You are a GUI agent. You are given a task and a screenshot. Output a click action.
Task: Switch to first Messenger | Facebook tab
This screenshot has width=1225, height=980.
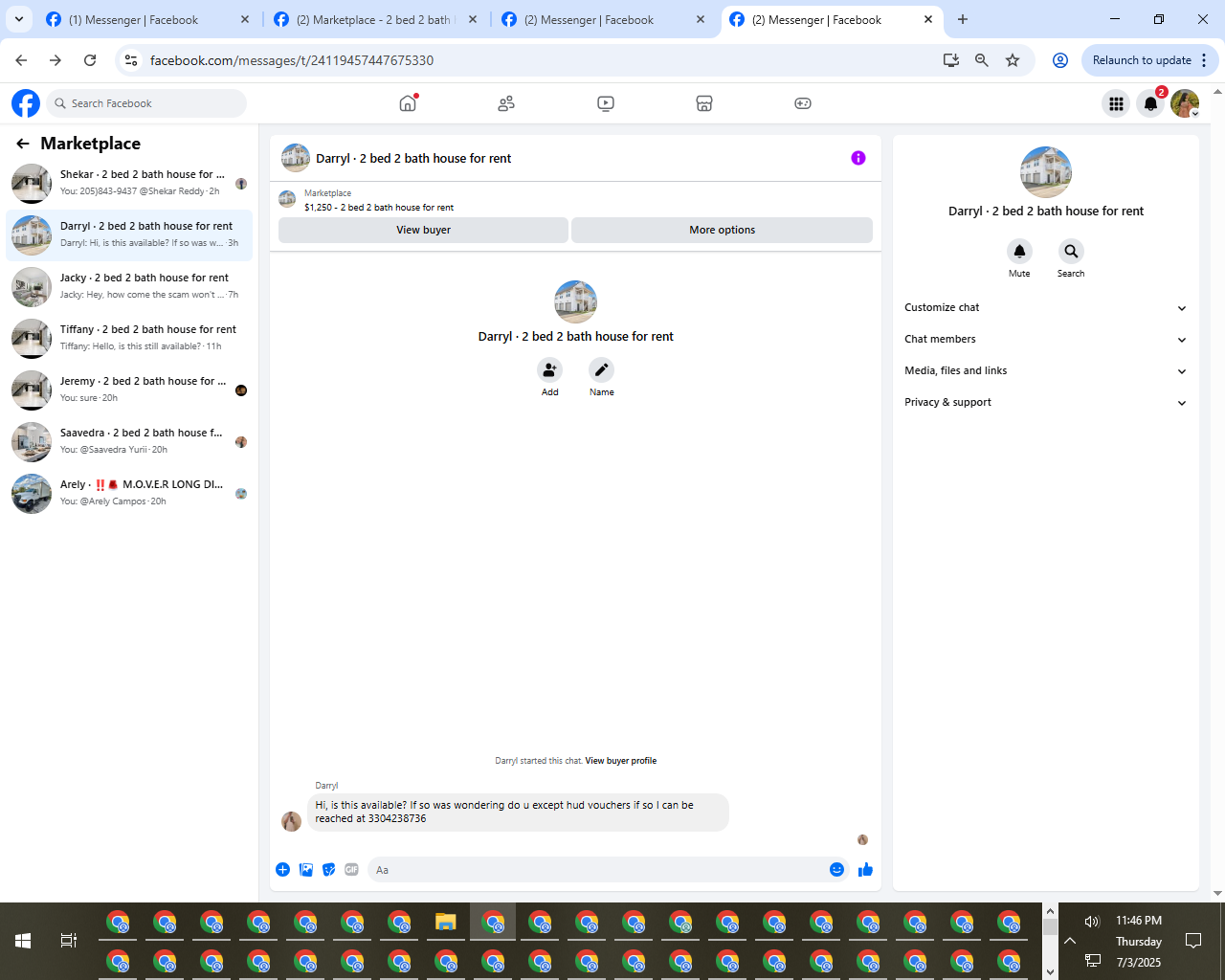point(146,19)
